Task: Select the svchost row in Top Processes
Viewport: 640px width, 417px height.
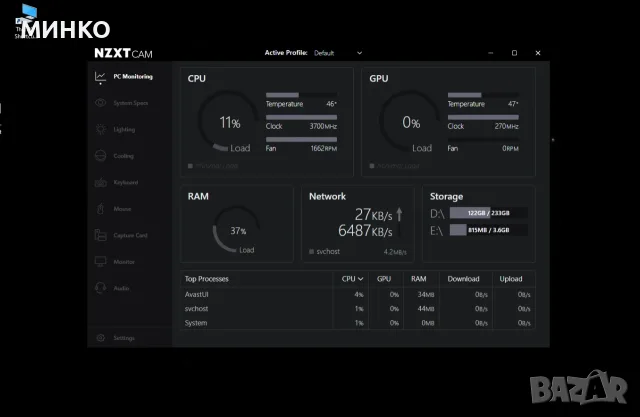Action: tap(357, 309)
